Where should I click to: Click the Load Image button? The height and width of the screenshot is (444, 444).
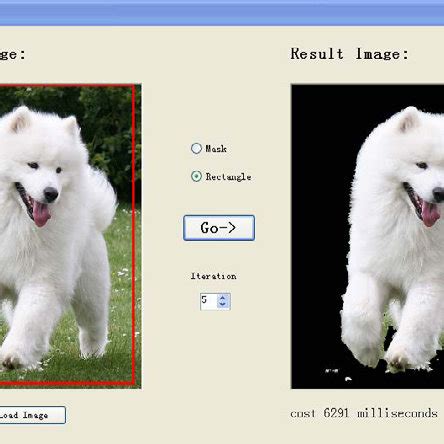pyautogui.click(x=32, y=415)
